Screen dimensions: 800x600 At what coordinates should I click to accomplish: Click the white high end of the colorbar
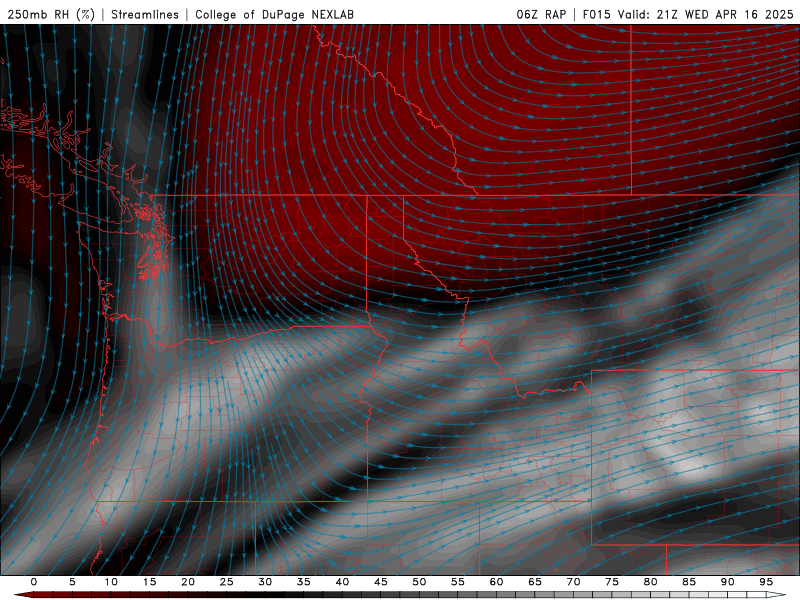pyautogui.click(x=777, y=595)
